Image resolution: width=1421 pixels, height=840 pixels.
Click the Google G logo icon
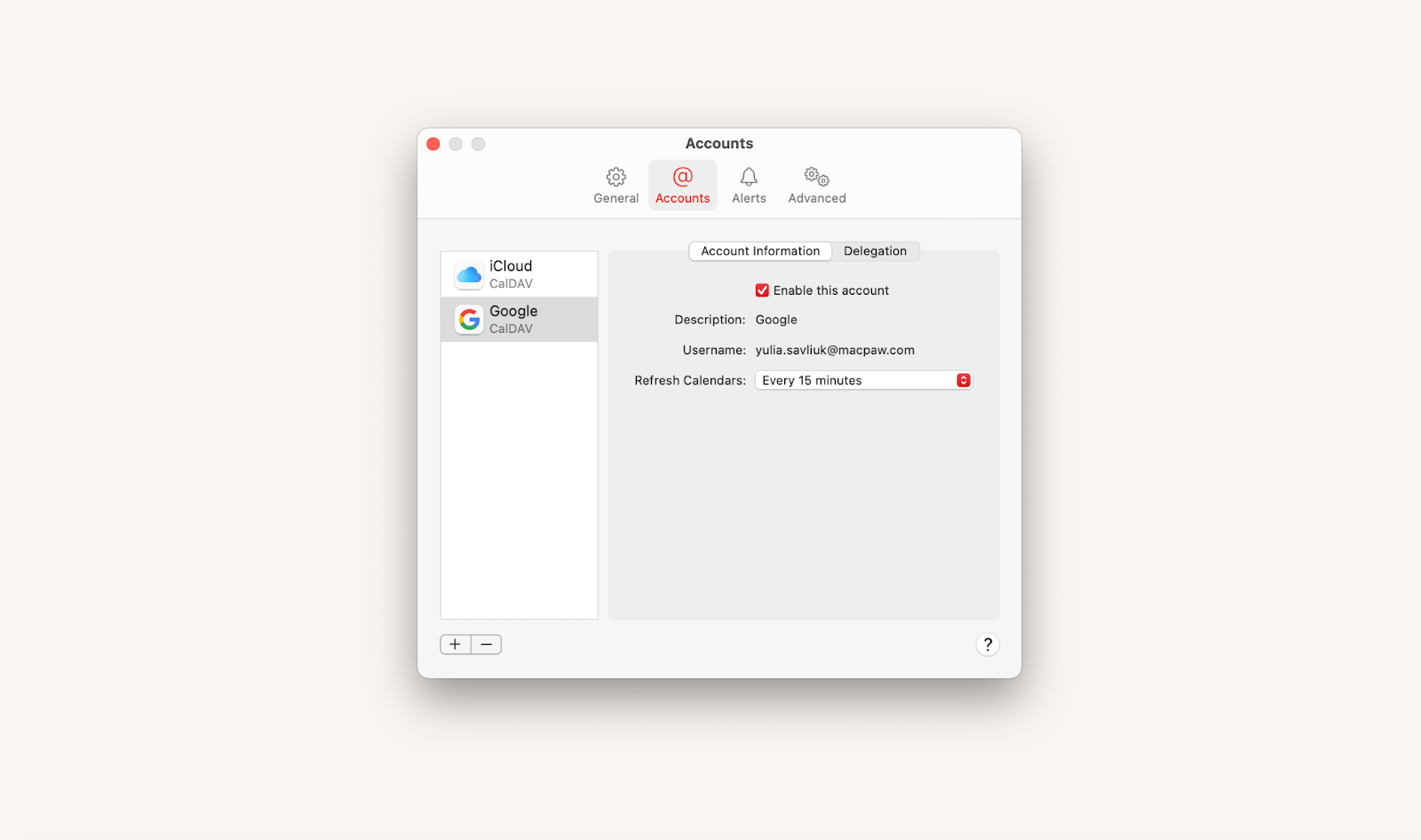coord(469,319)
